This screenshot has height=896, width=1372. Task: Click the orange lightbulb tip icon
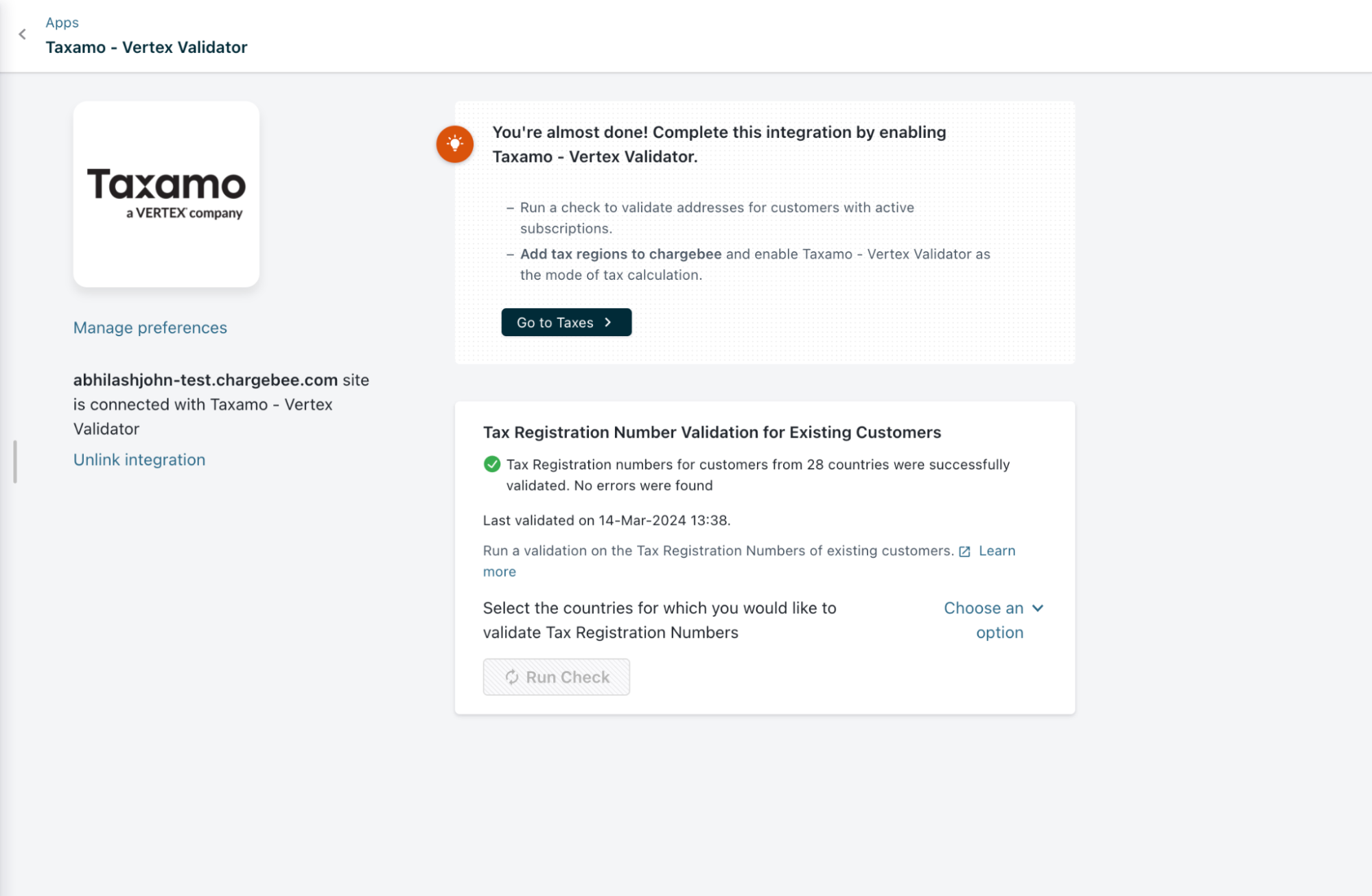(454, 144)
